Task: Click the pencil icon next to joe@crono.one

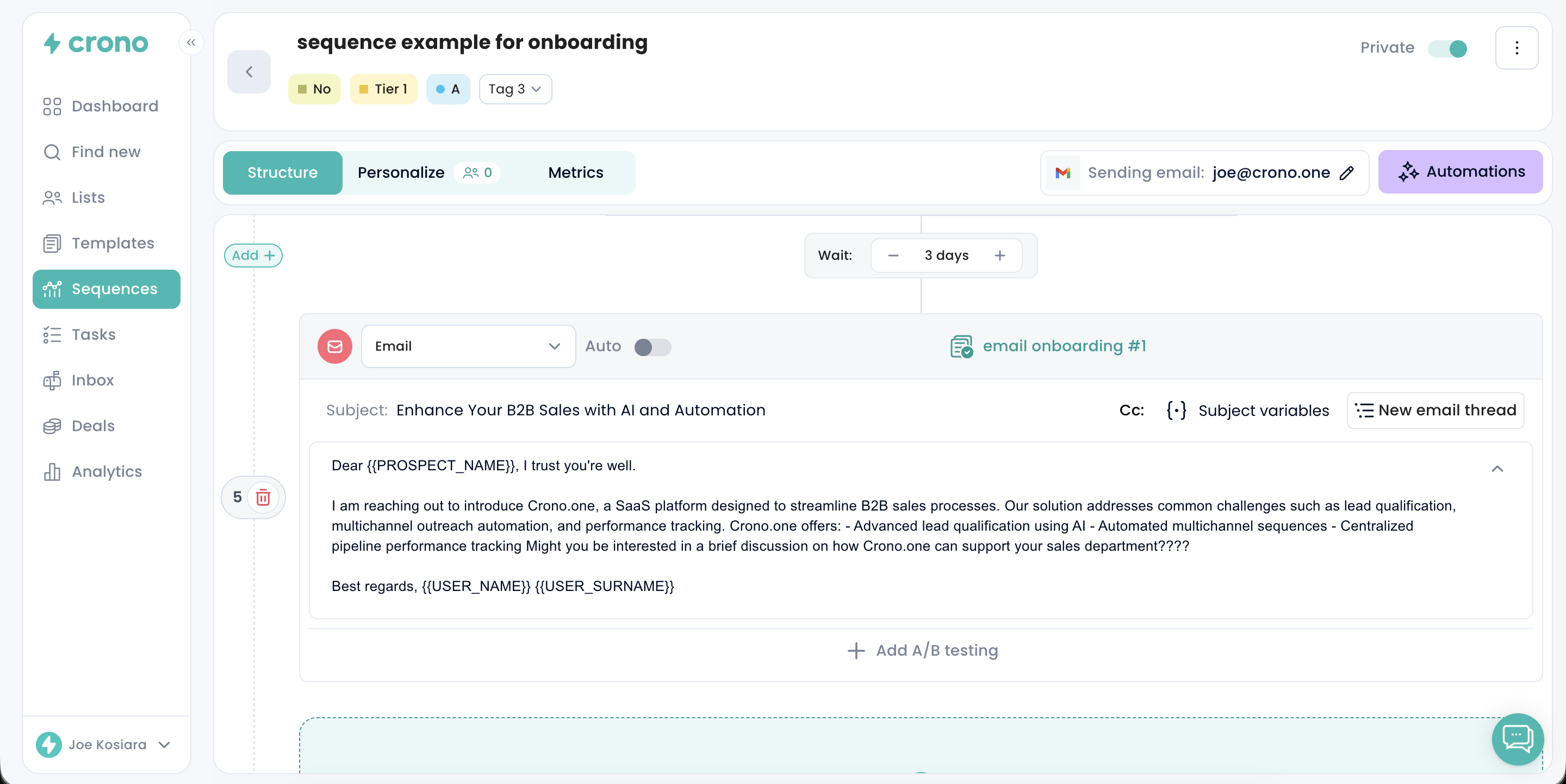Action: tap(1346, 172)
